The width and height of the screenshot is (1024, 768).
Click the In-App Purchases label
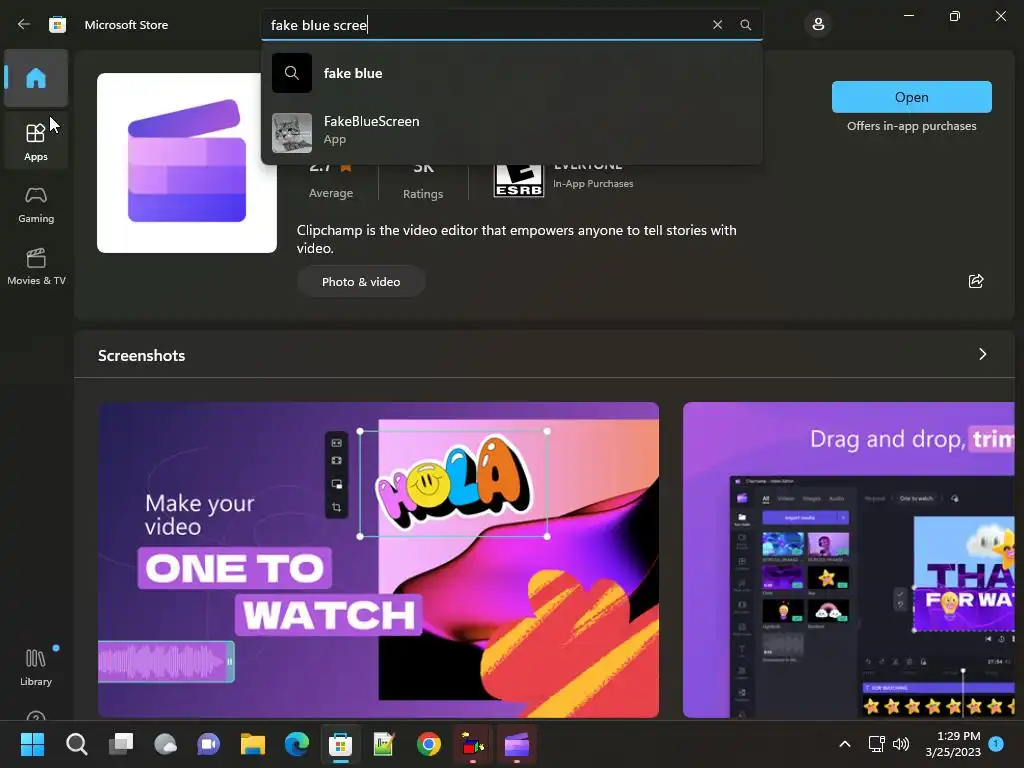(x=593, y=184)
